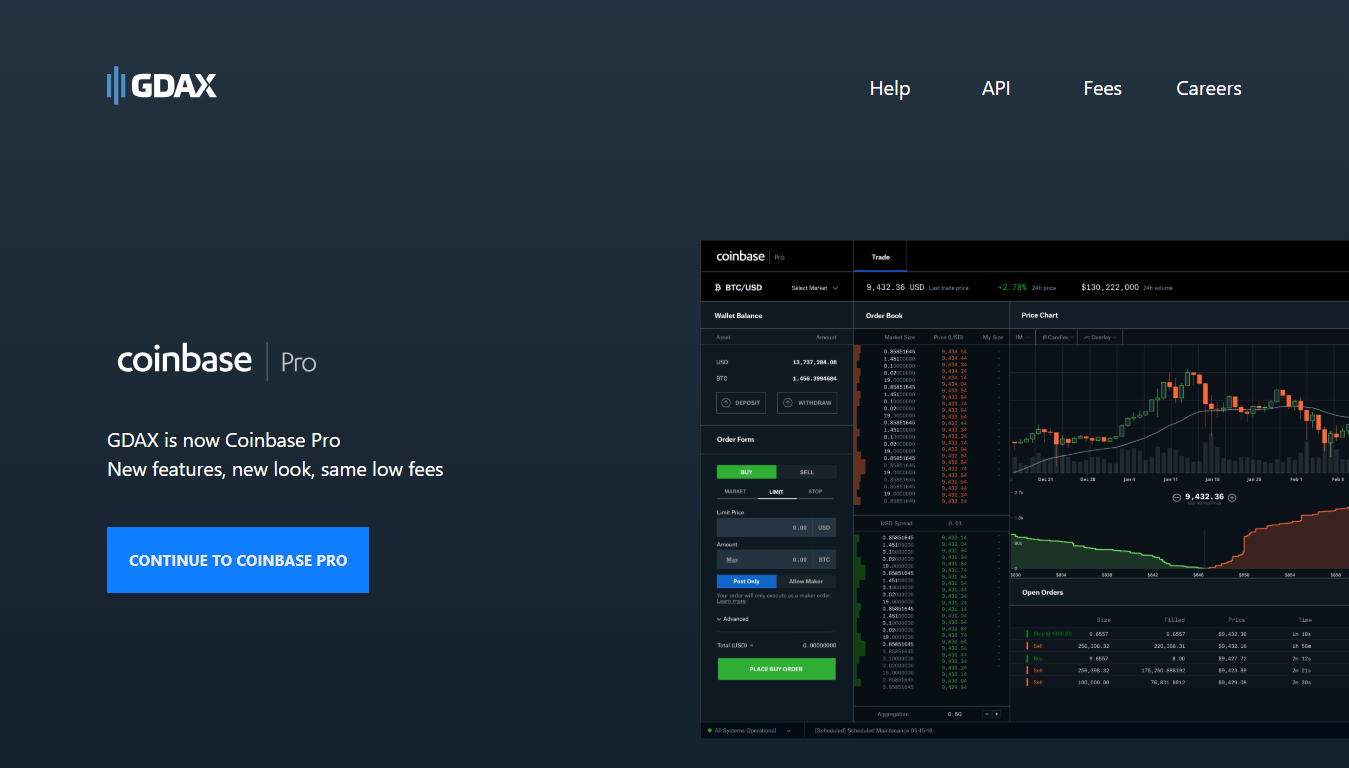Click coinbase Pro logo inside preview
Viewport: 1349px width, 768px height.
tap(750, 257)
